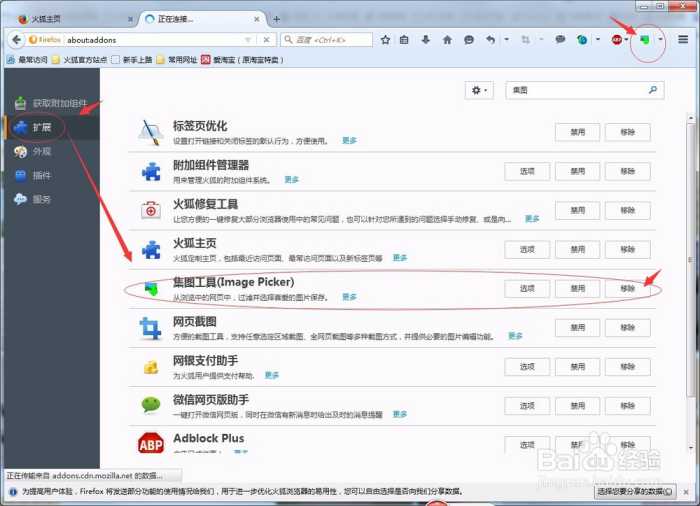Click 禁用 for 集图工具 Image Picker
The height and width of the screenshot is (506, 700).
(x=578, y=289)
